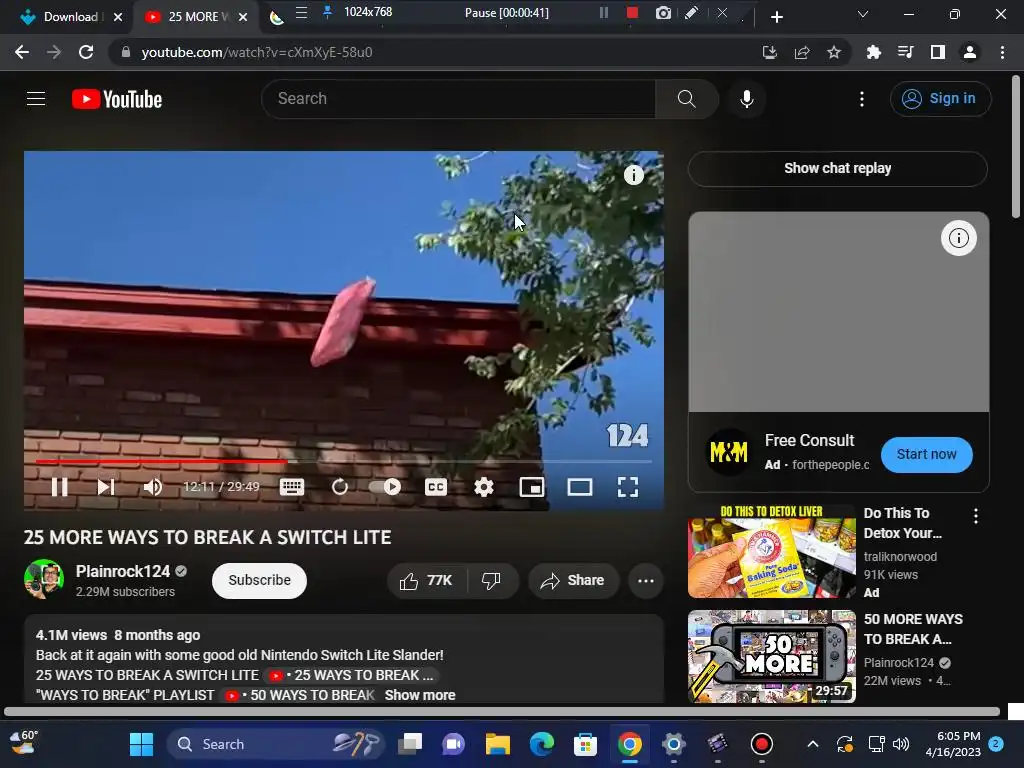Open the M&M advertiser logo

coord(728,451)
